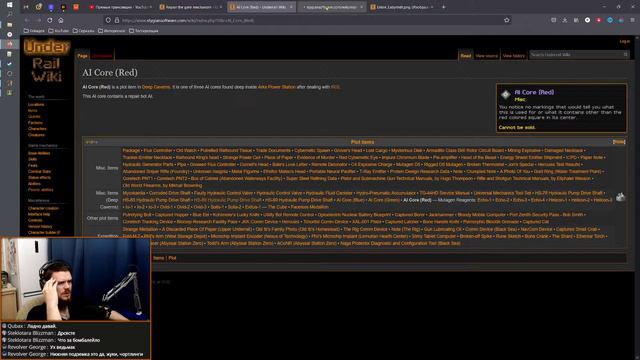Open the AI Core (Green) navbox link

(x=384, y=200)
